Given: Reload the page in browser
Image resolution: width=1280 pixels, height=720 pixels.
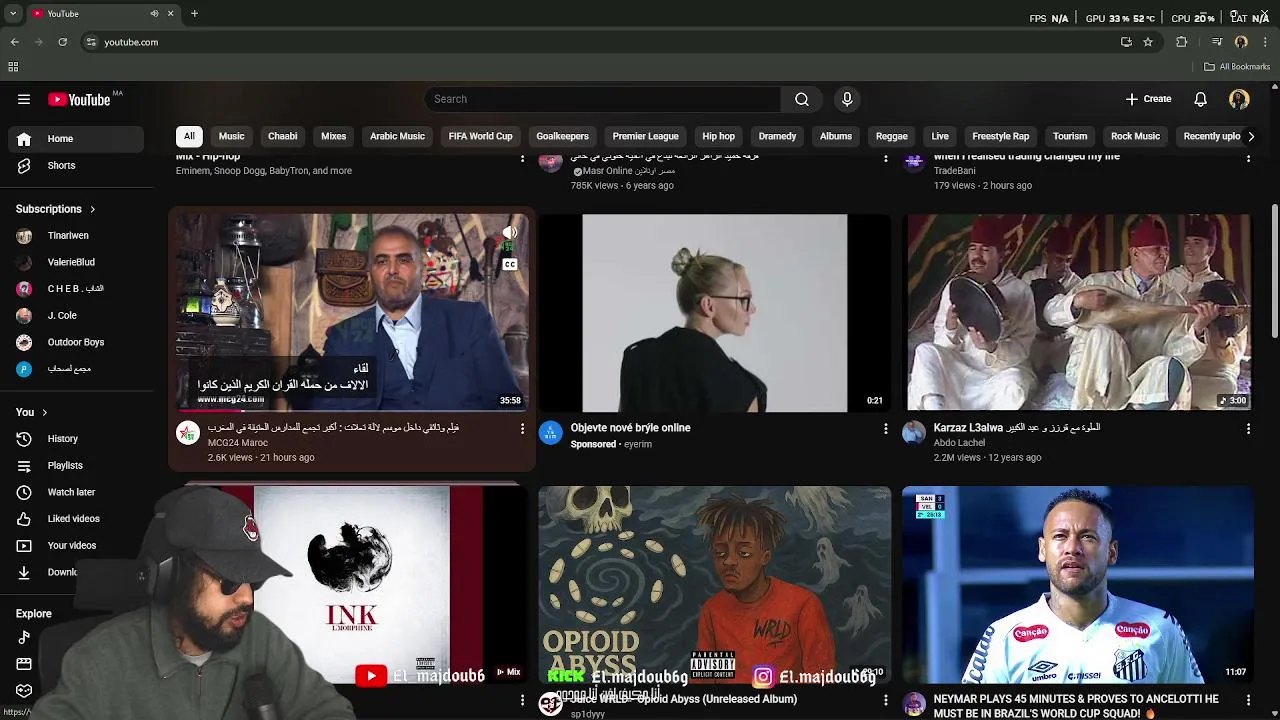Looking at the screenshot, I should 62,42.
